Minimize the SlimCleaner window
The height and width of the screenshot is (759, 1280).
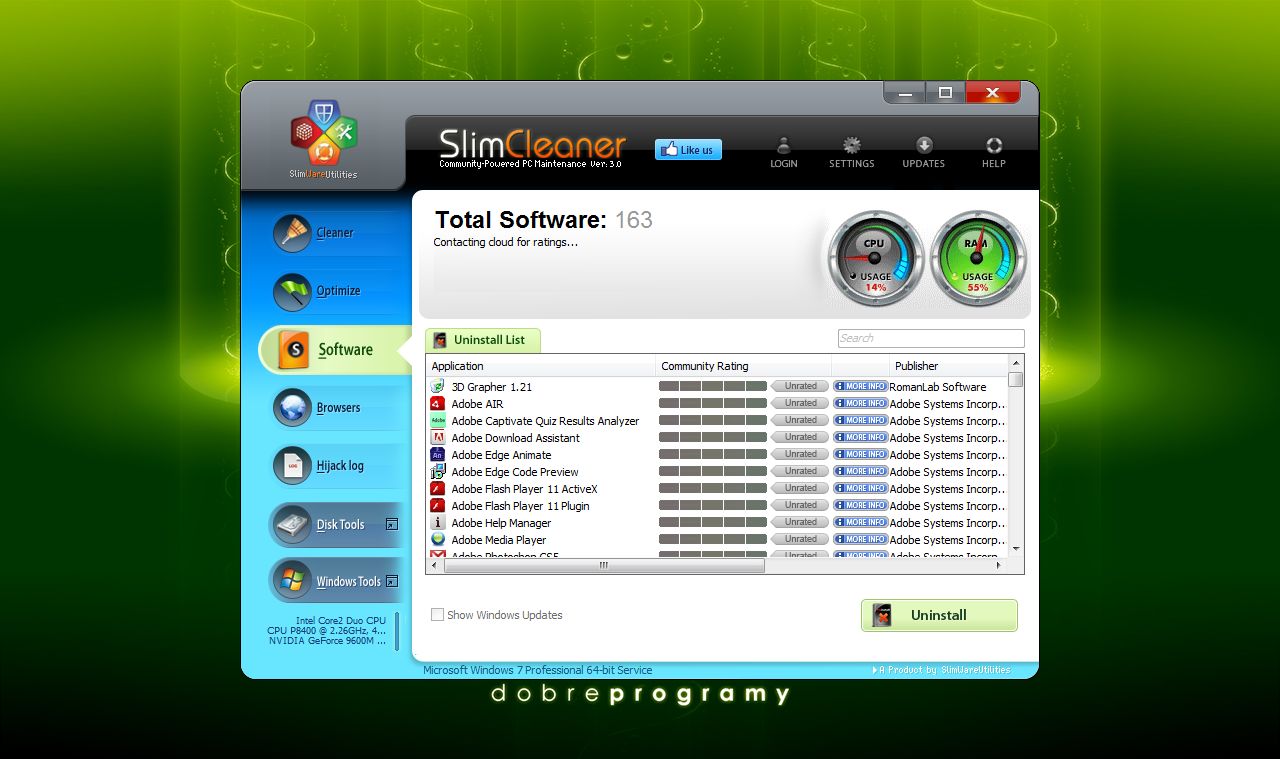coord(906,93)
